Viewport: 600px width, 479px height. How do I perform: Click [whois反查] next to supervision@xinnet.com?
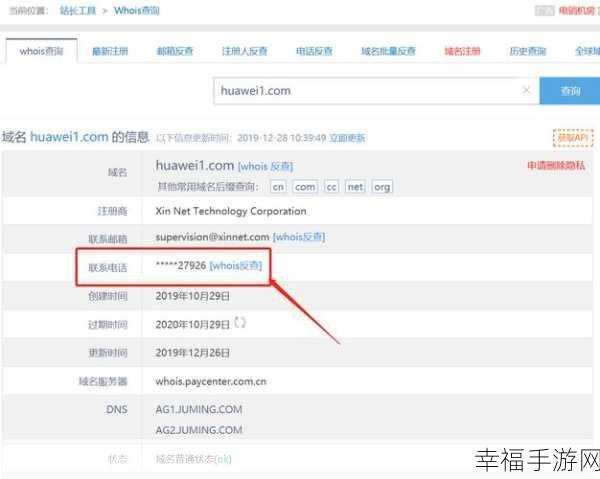[x=299, y=237]
